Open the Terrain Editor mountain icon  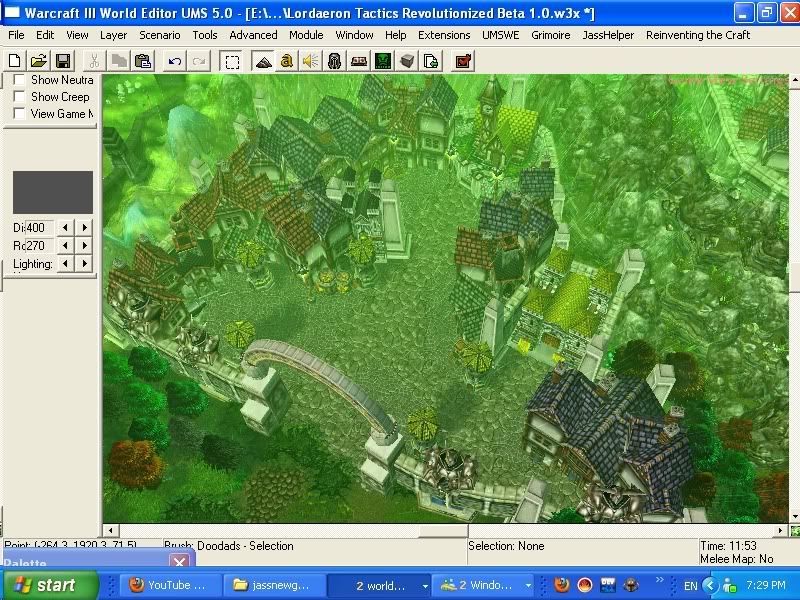263,61
